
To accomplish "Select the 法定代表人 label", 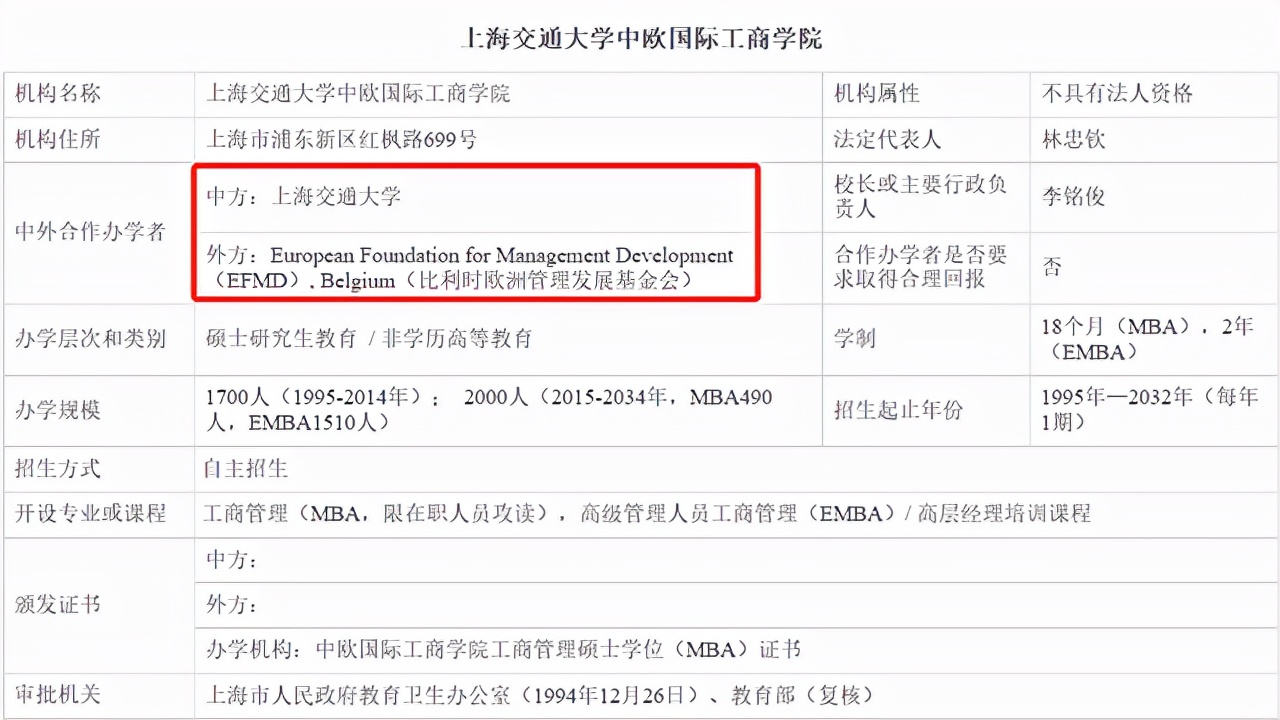I will pos(888,140).
